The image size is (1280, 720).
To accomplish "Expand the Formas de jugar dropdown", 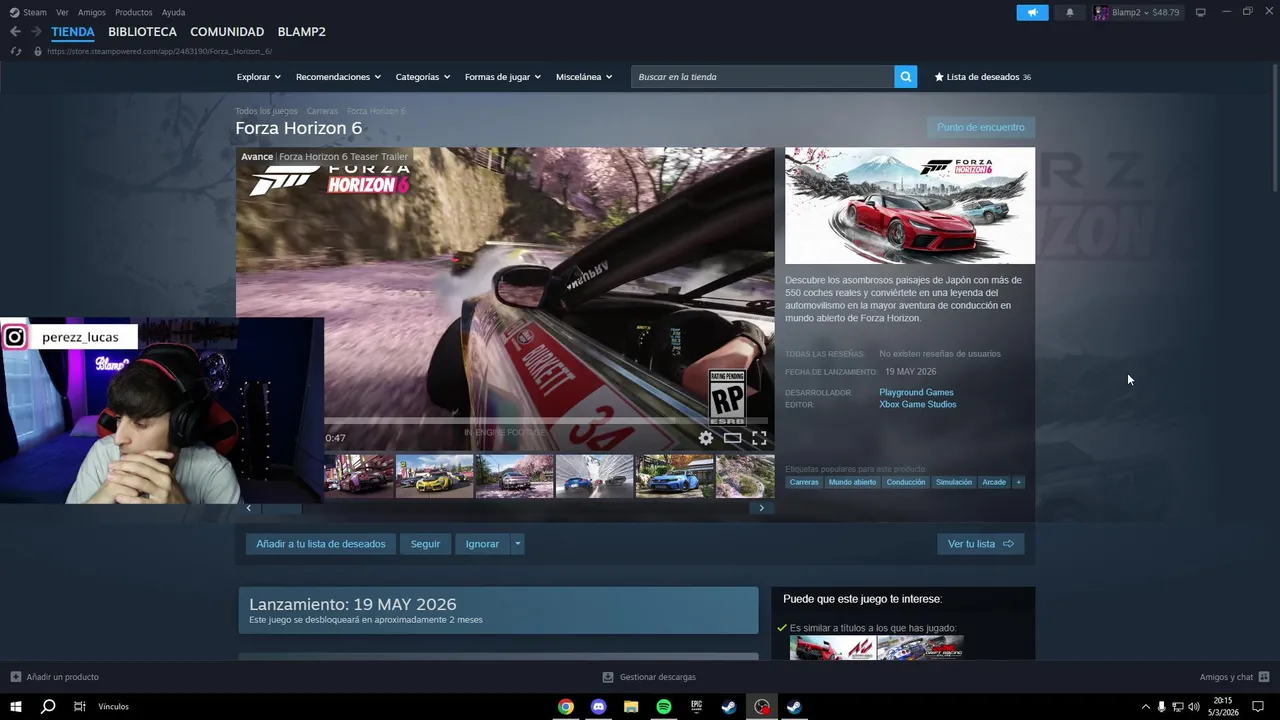I will (503, 77).
